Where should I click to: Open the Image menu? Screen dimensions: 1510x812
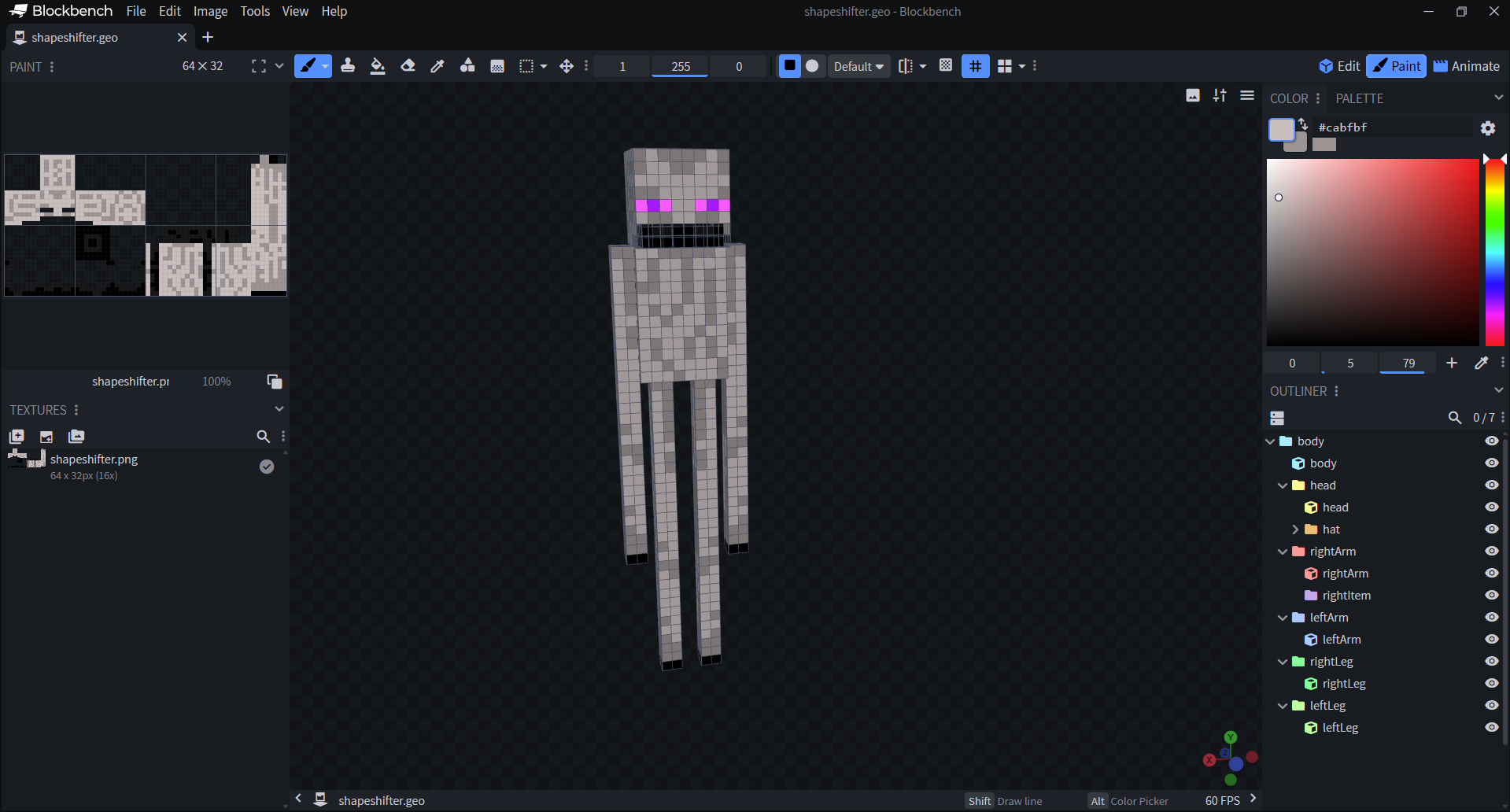tap(210, 11)
